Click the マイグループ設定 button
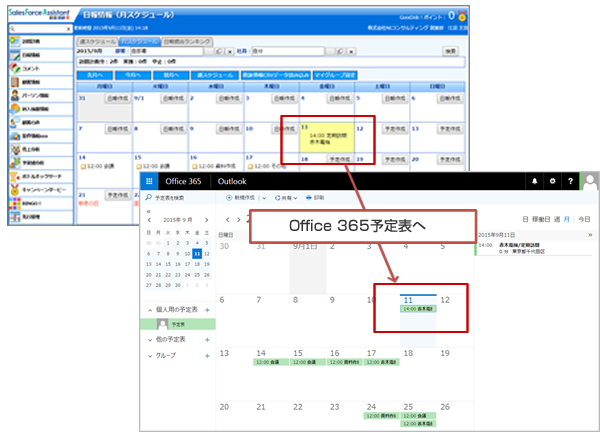 [335, 75]
